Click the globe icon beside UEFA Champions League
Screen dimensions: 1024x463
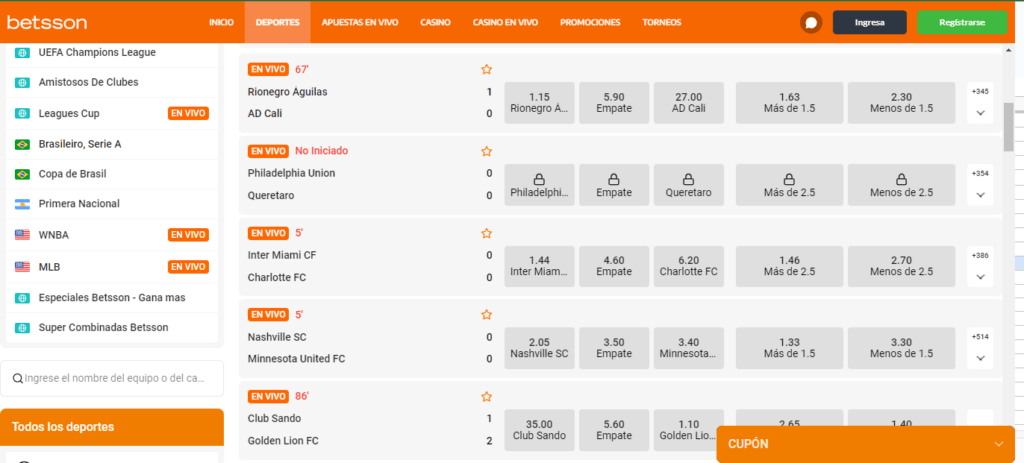pos(22,53)
